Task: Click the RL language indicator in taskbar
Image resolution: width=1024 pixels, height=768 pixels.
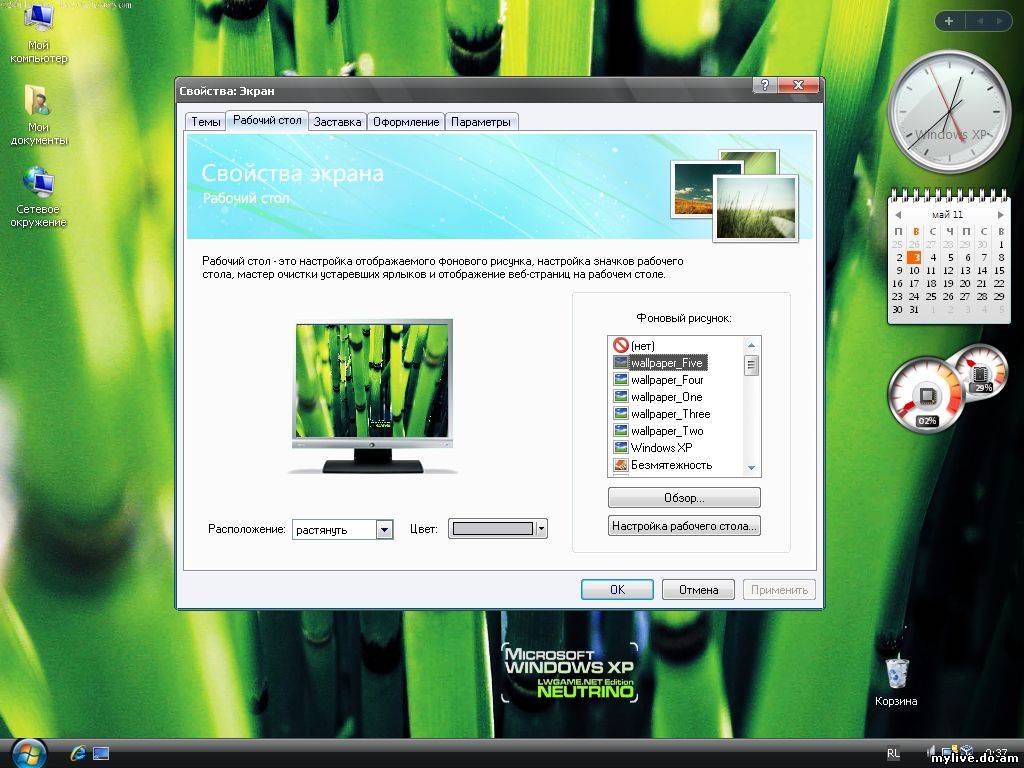Action: click(892, 752)
